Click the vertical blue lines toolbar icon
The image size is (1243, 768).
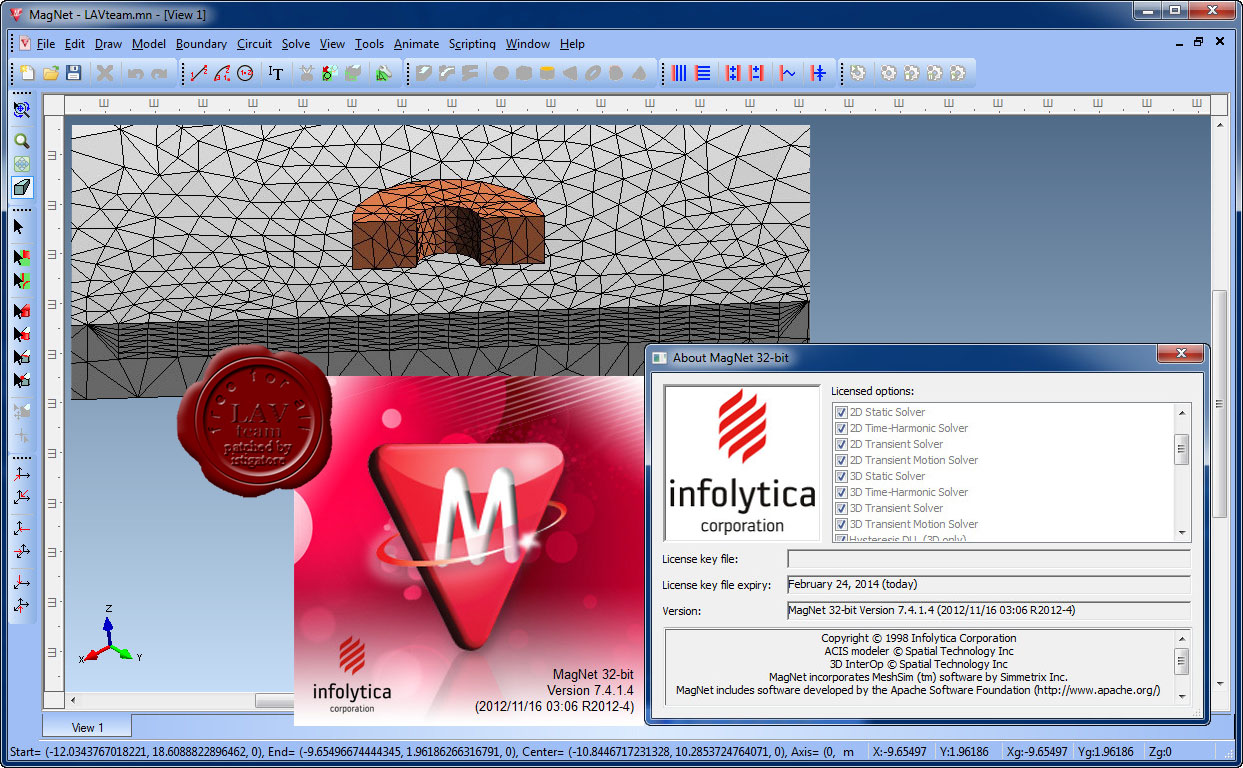point(679,73)
